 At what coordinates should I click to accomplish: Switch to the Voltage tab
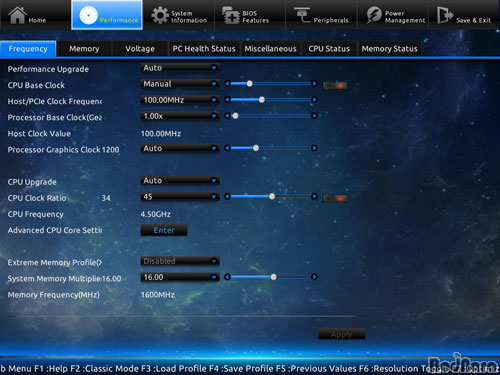[140, 49]
